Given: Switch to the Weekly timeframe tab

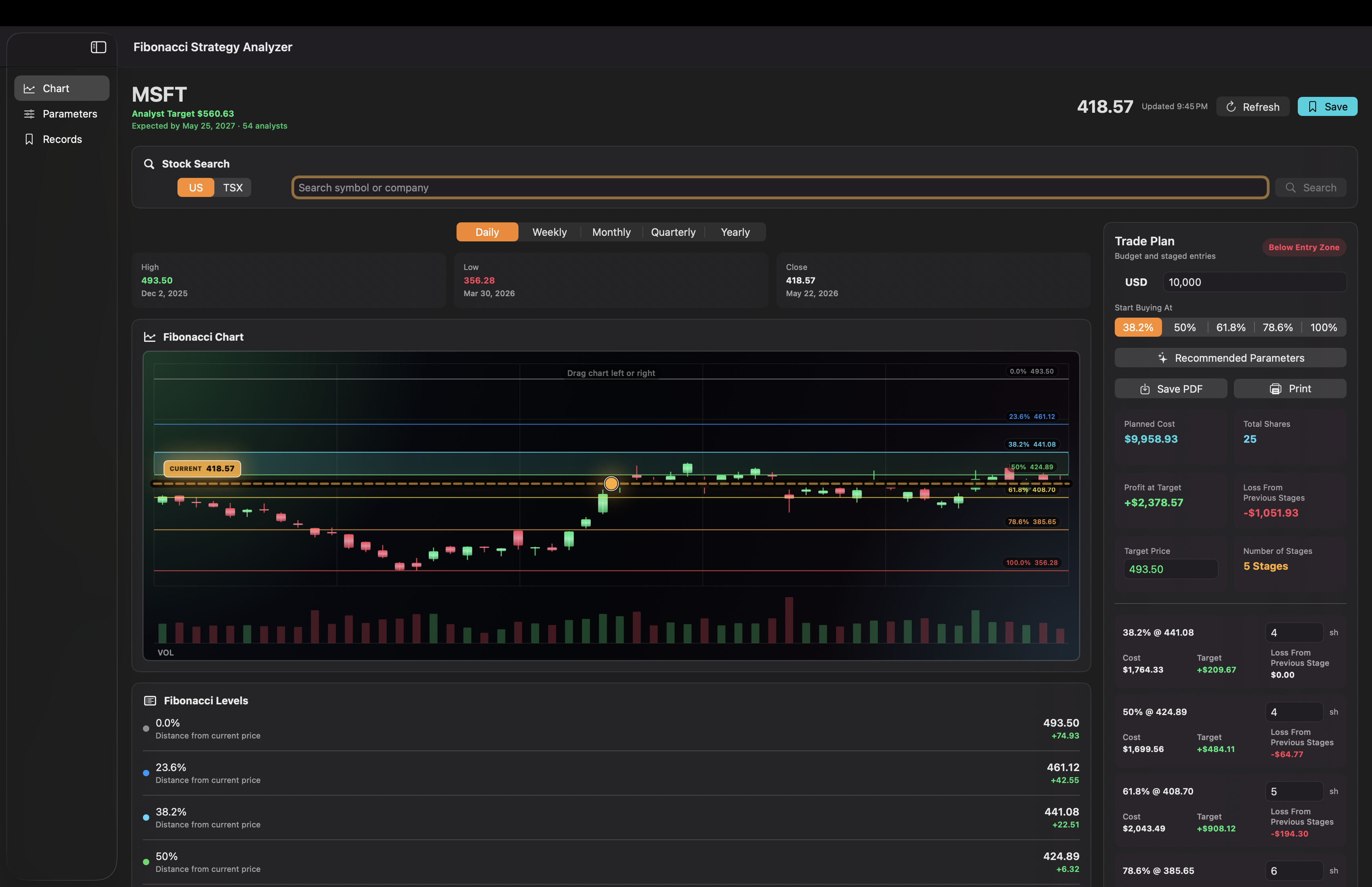Looking at the screenshot, I should (549, 232).
